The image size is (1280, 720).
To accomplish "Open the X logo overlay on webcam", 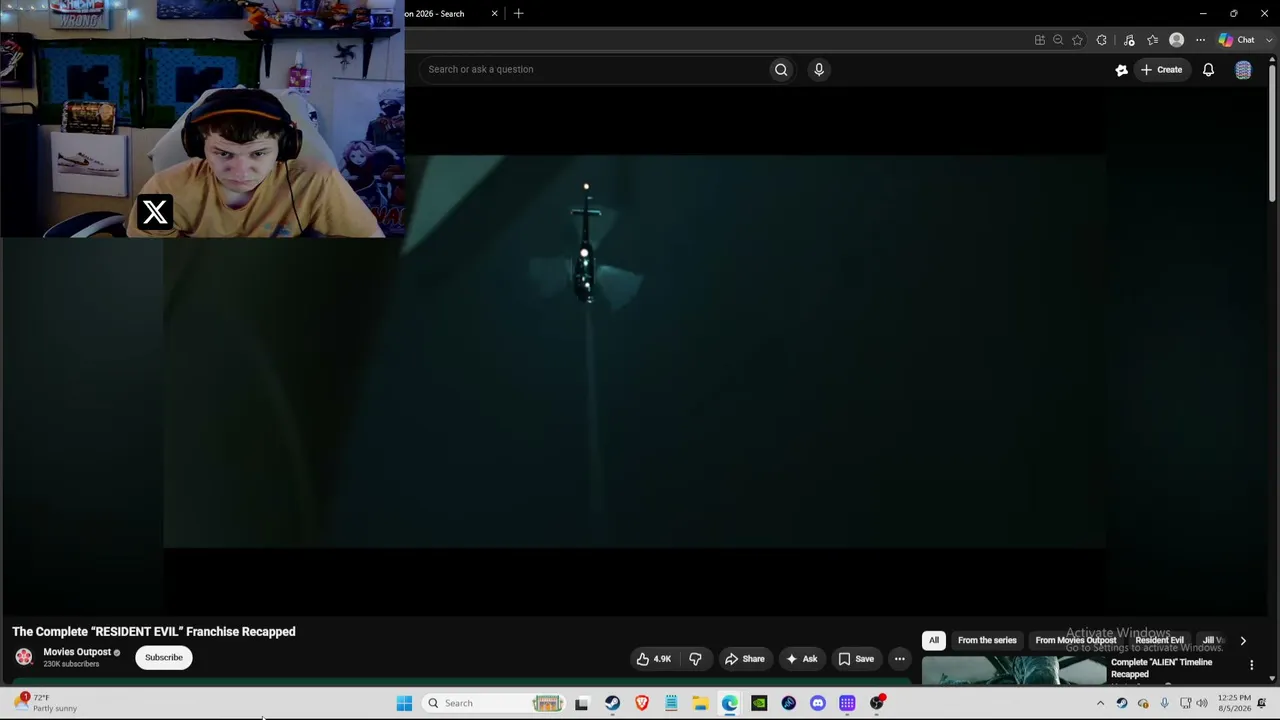I will (x=155, y=212).
